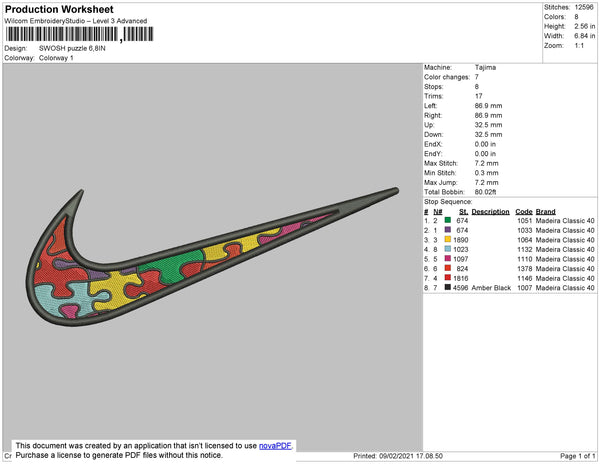Click the 'Code' column header

pos(524,212)
